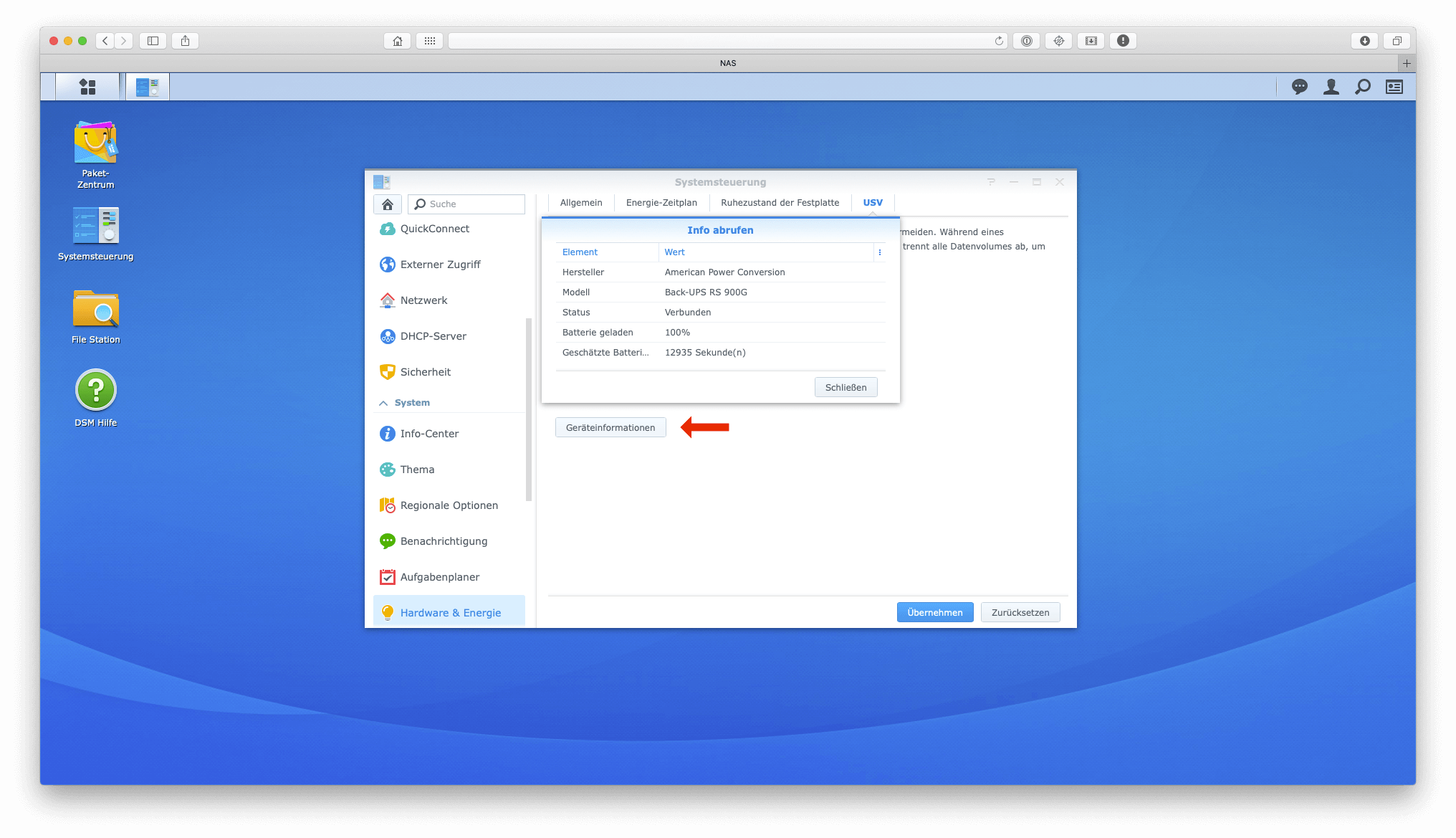Screen dimensions: 1456x838
Task: Open DHCP-Server settings
Action: tap(449, 336)
